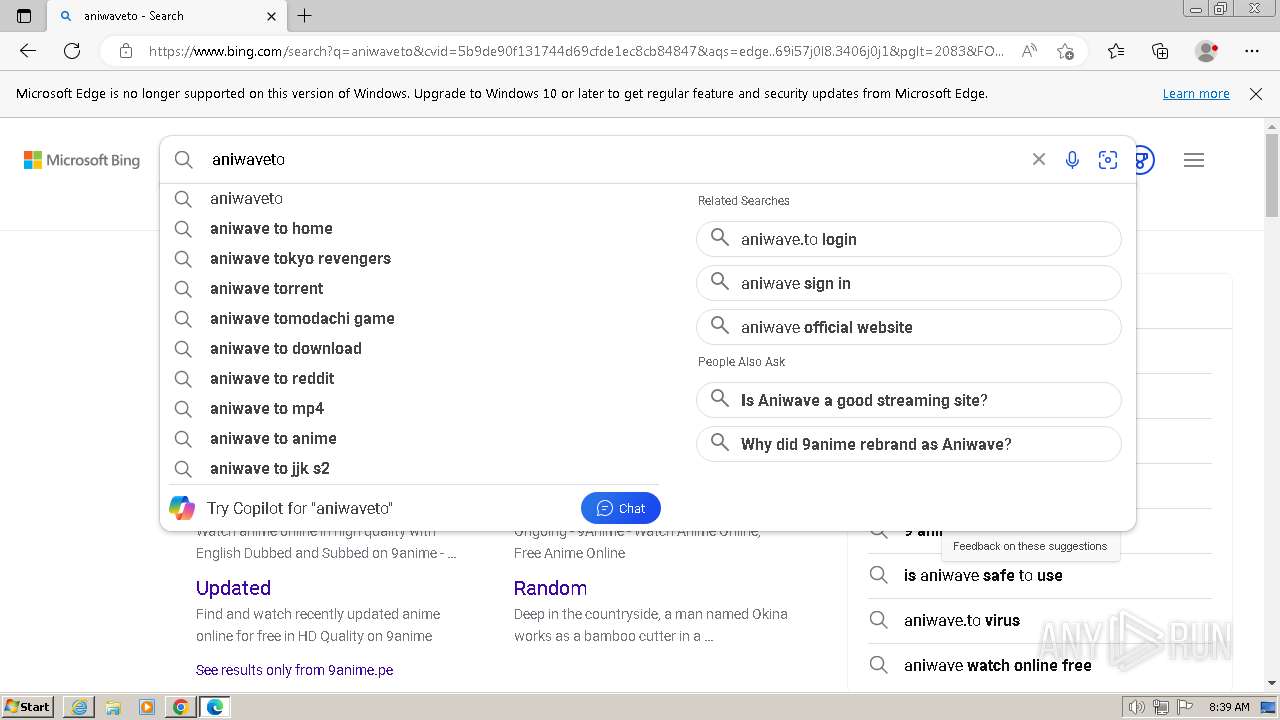Open Google Chrome from the taskbar
Screen dimensions: 1280x720
pos(181,707)
